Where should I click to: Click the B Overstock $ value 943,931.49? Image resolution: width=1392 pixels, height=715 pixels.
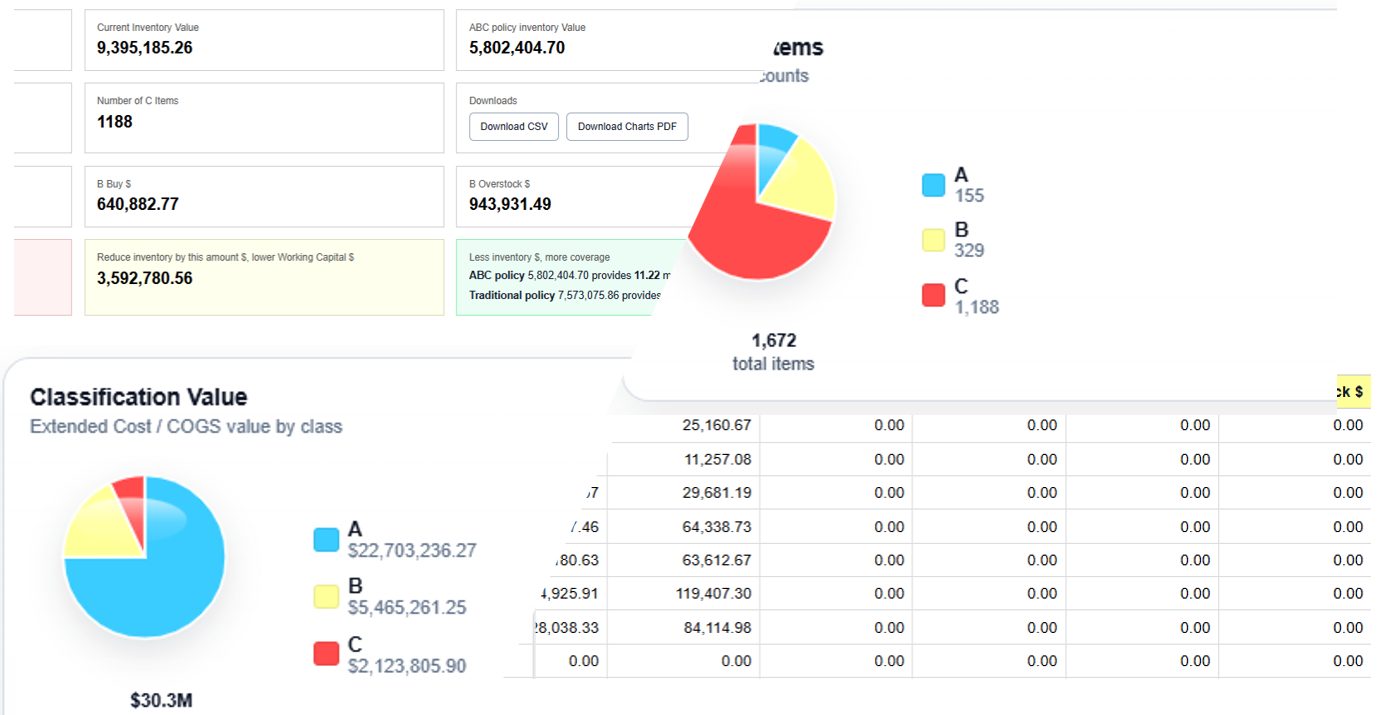(x=510, y=204)
